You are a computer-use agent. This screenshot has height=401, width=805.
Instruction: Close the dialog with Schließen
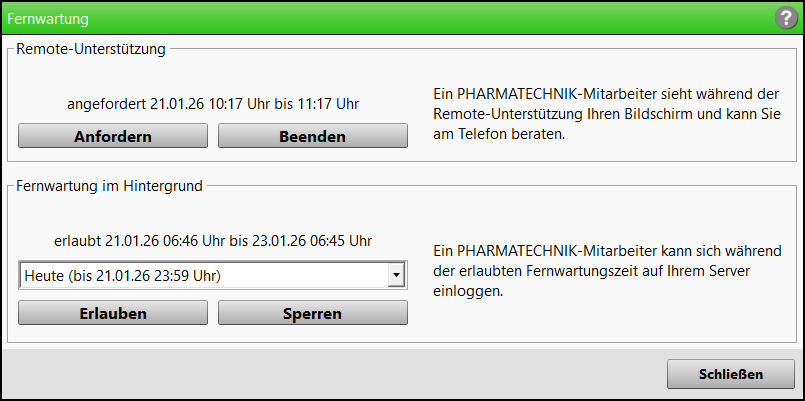[730, 374]
